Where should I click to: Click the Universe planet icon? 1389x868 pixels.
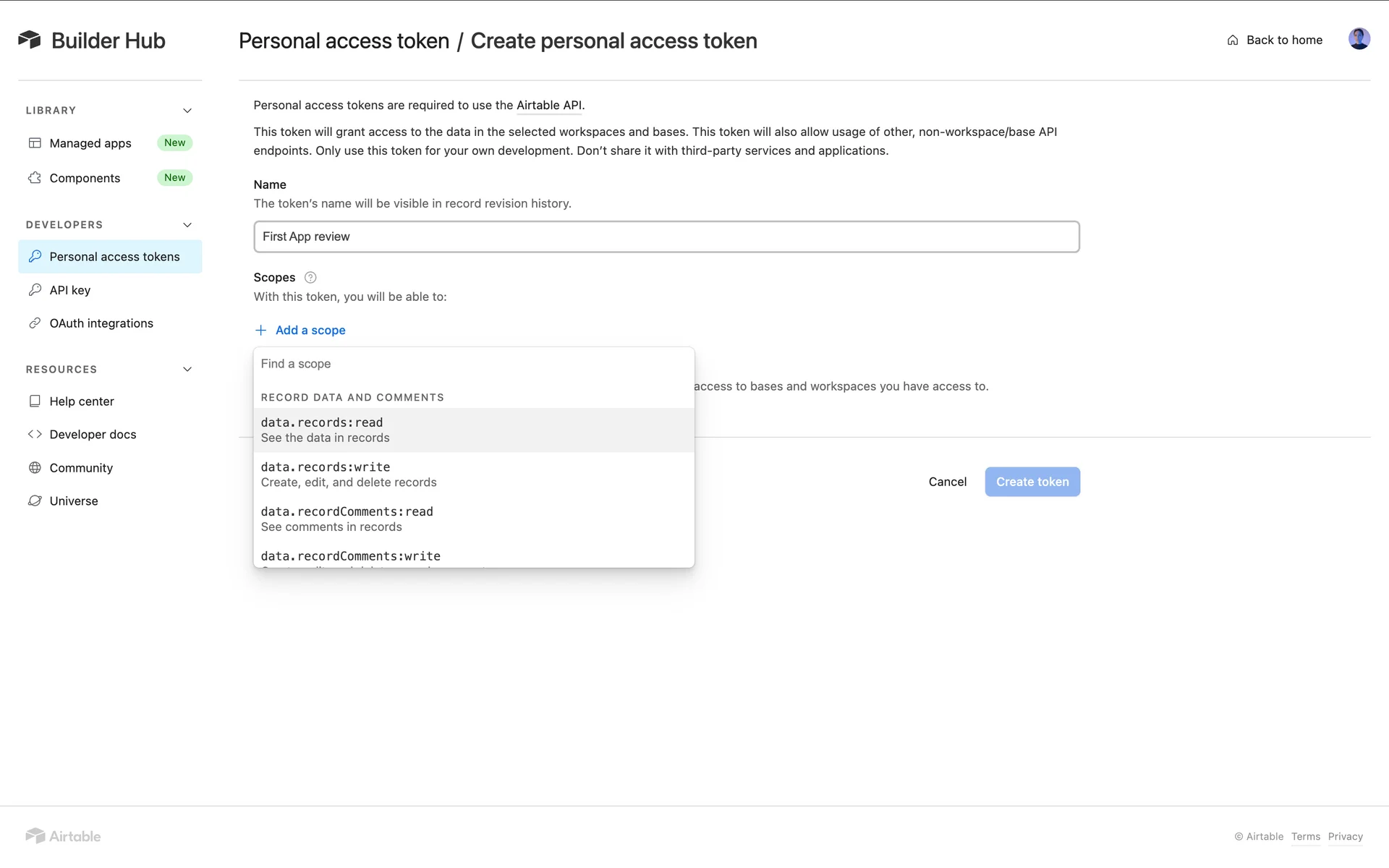35,501
